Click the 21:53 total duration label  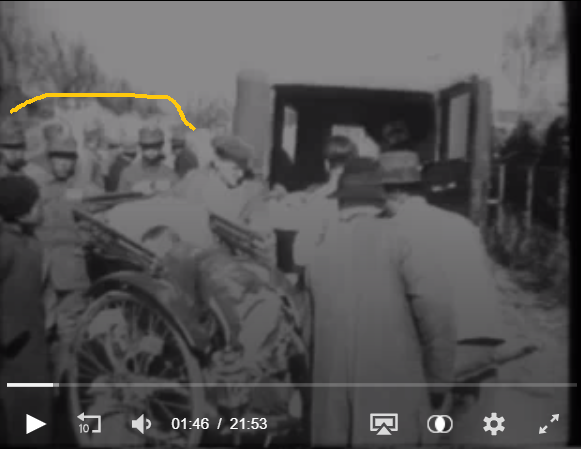[248, 424]
